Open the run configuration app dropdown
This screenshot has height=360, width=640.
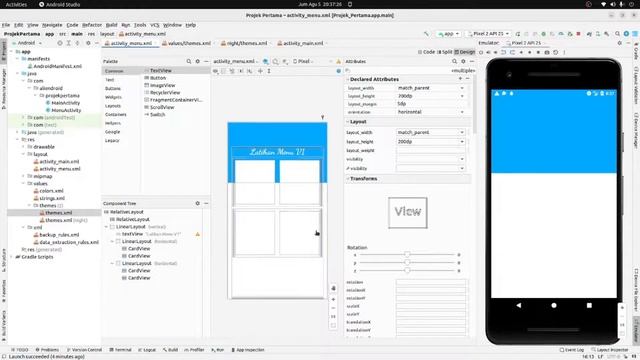click(449, 34)
